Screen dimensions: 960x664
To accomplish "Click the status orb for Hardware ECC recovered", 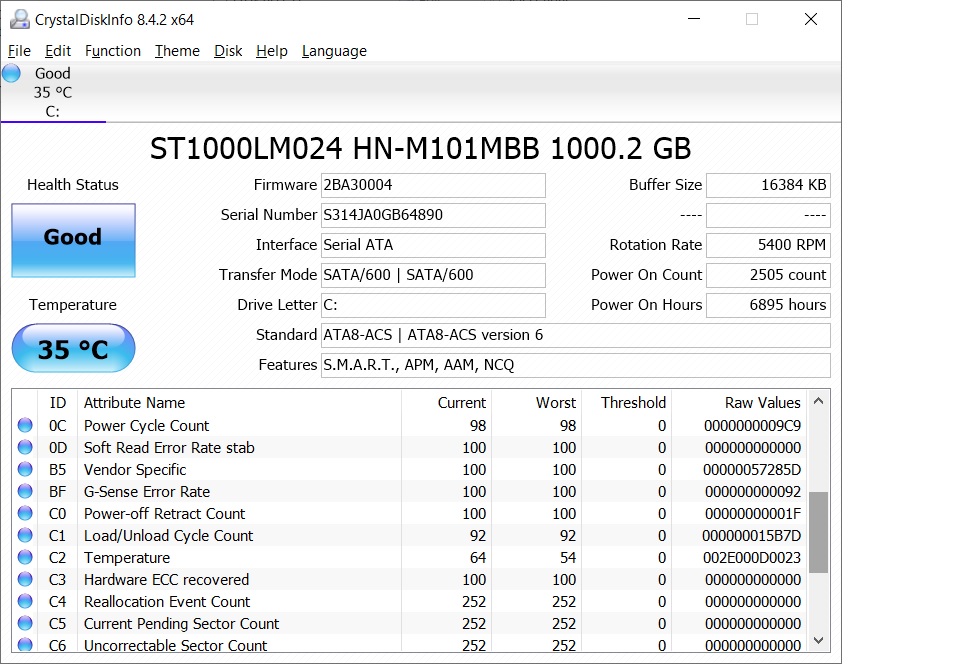I will pyautogui.click(x=25, y=579).
